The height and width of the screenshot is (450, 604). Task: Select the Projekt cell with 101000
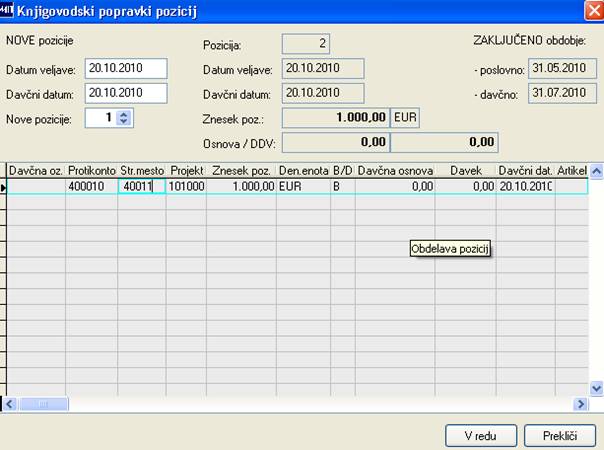pyautogui.click(x=186, y=187)
